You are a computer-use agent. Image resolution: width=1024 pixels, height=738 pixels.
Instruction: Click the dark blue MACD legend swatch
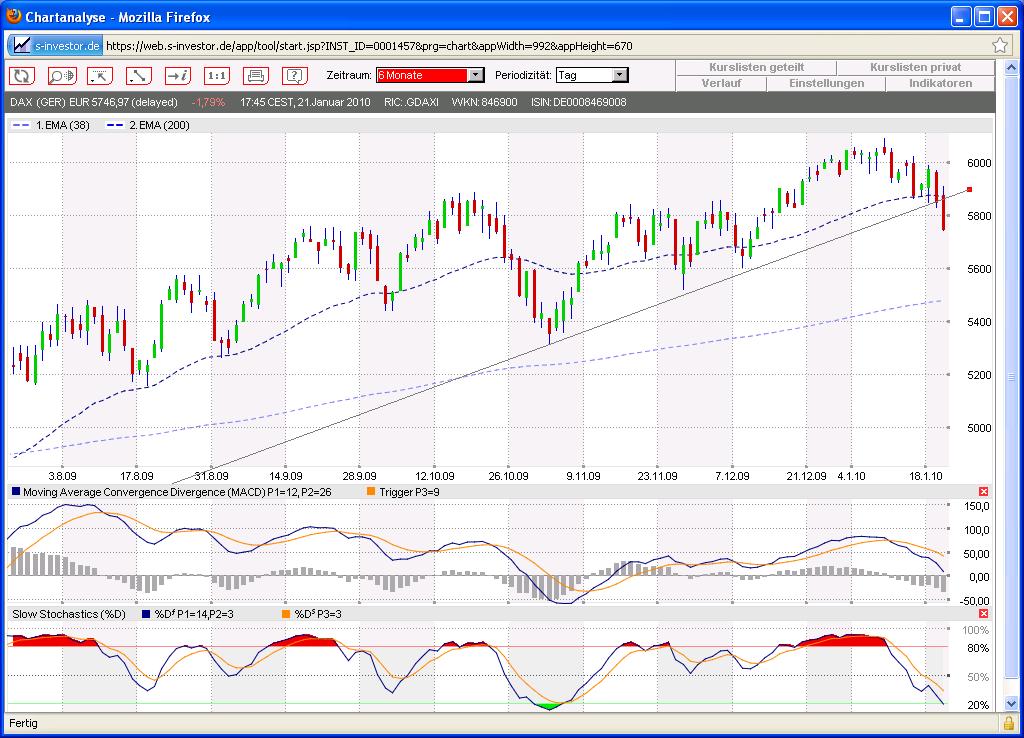point(16,491)
